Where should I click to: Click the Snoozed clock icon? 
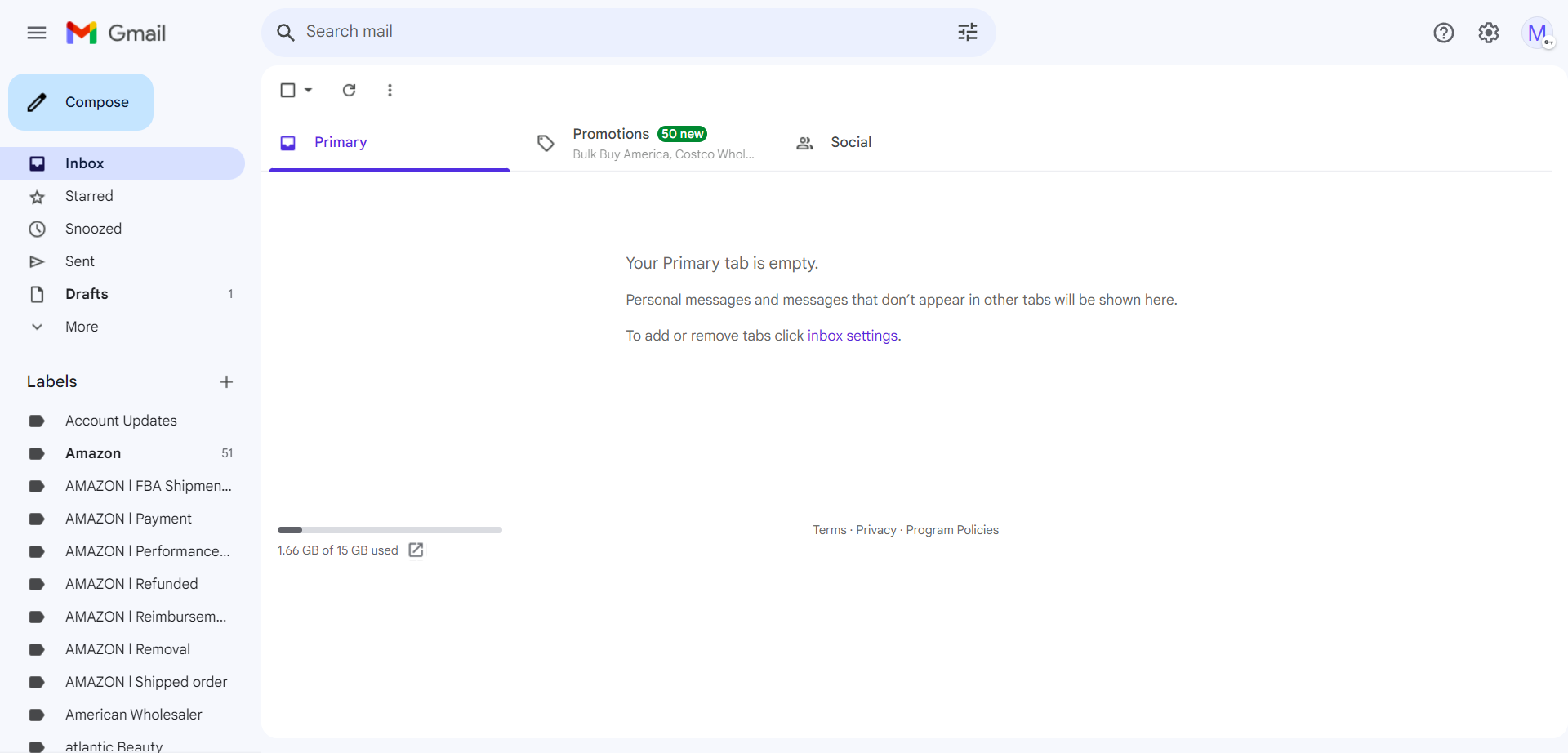pos(37,229)
